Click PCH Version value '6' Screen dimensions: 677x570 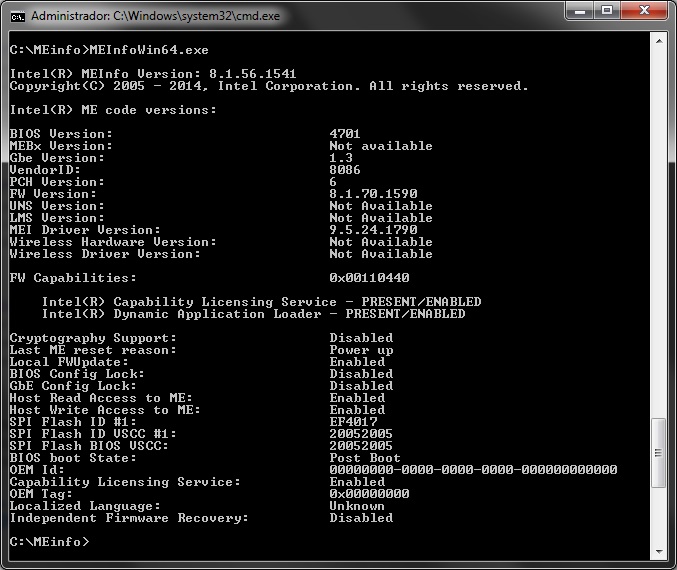333,182
